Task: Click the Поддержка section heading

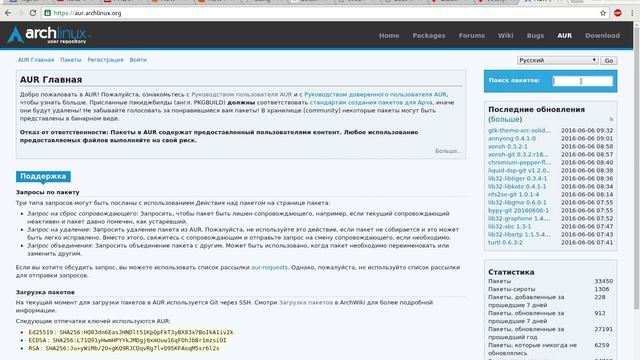Action: (43, 176)
